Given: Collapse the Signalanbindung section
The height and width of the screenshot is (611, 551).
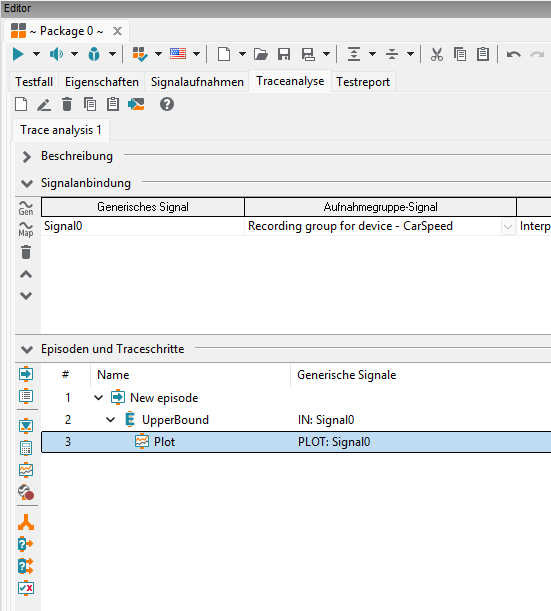Looking at the screenshot, I should pos(26,183).
